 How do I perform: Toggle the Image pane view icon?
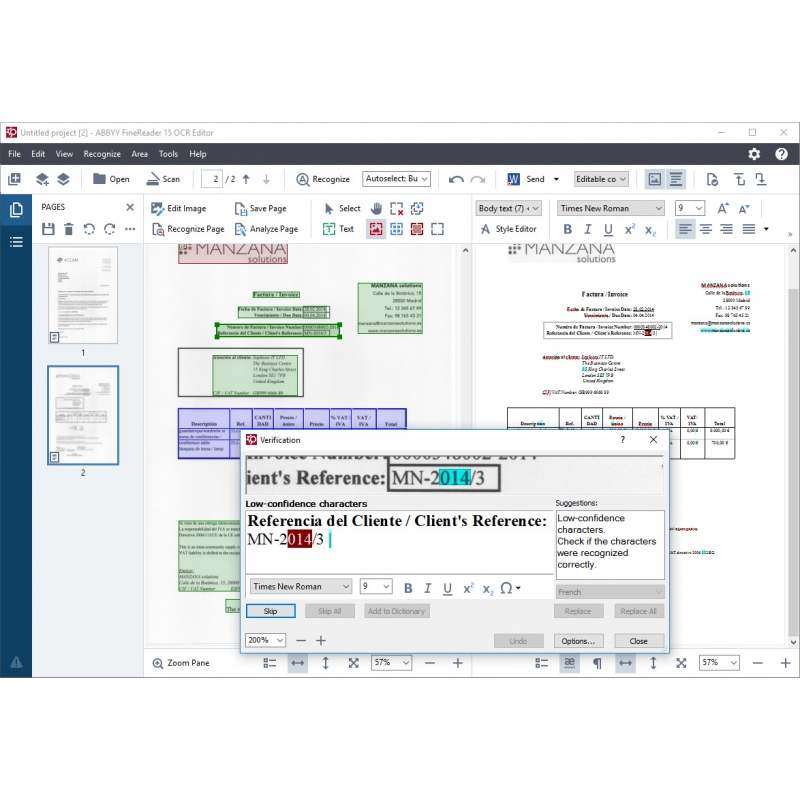tap(655, 179)
